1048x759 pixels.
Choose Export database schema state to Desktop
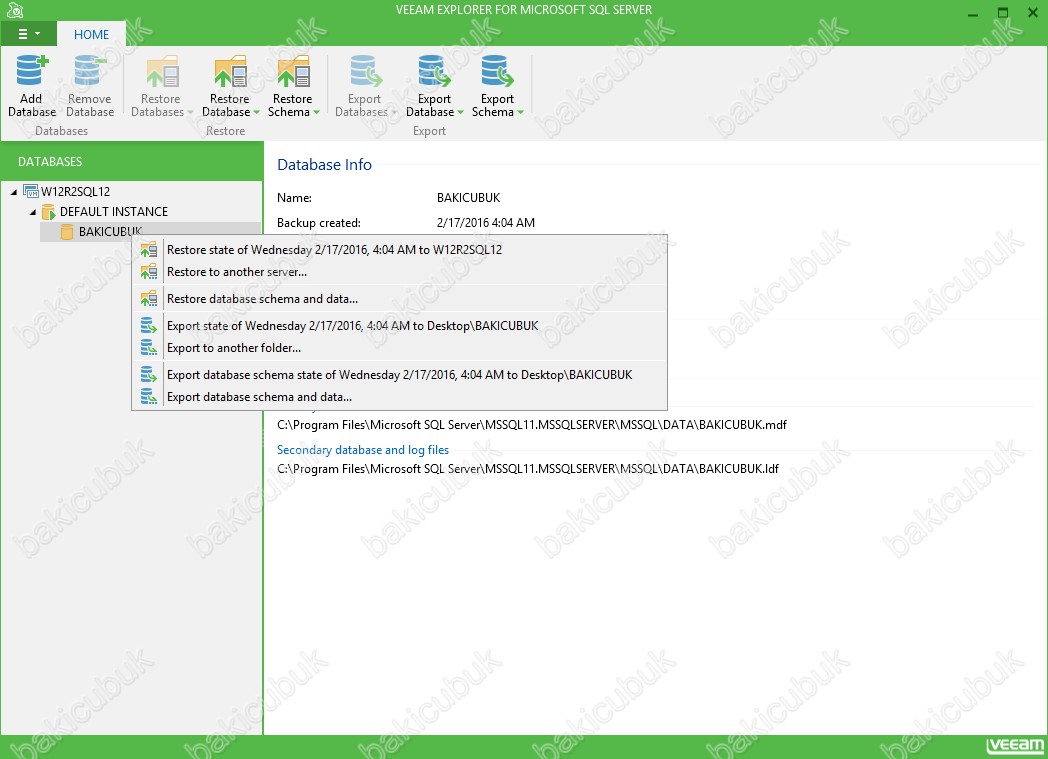pyautogui.click(x=400, y=375)
